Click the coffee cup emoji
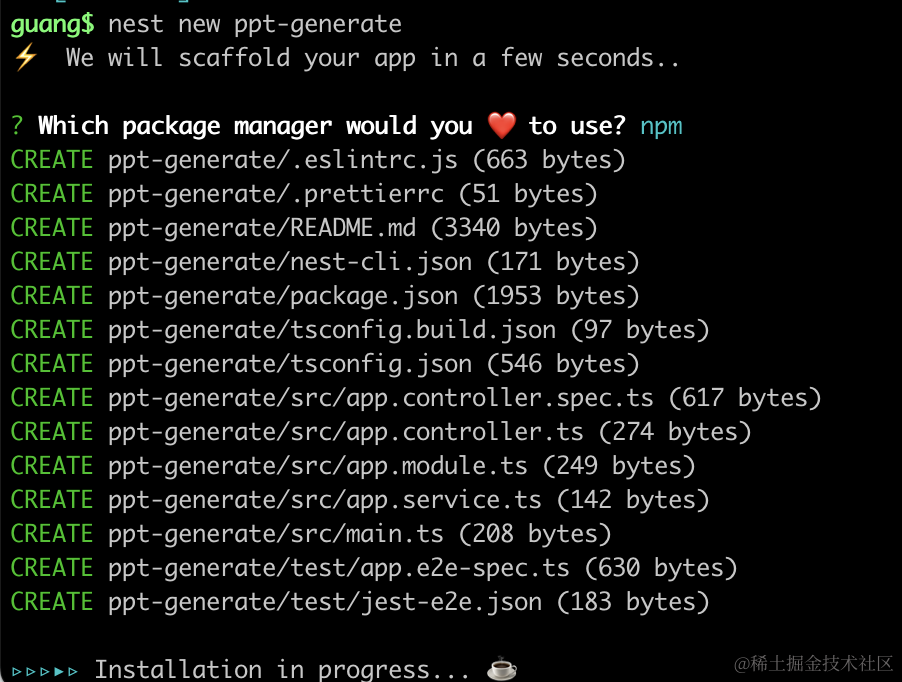Screen dimensions: 902x682 (501, 669)
